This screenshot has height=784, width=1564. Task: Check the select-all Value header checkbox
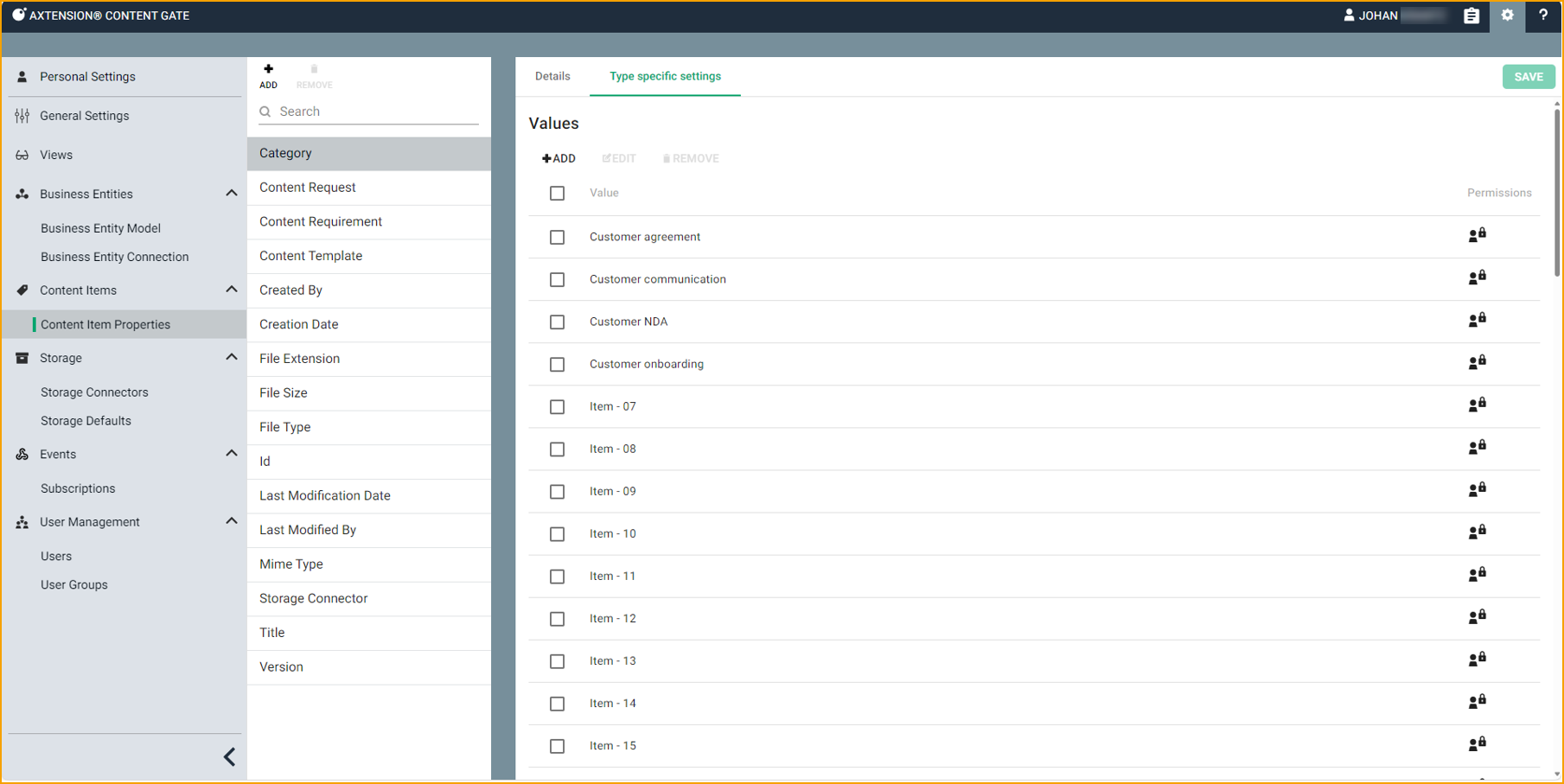click(x=558, y=194)
